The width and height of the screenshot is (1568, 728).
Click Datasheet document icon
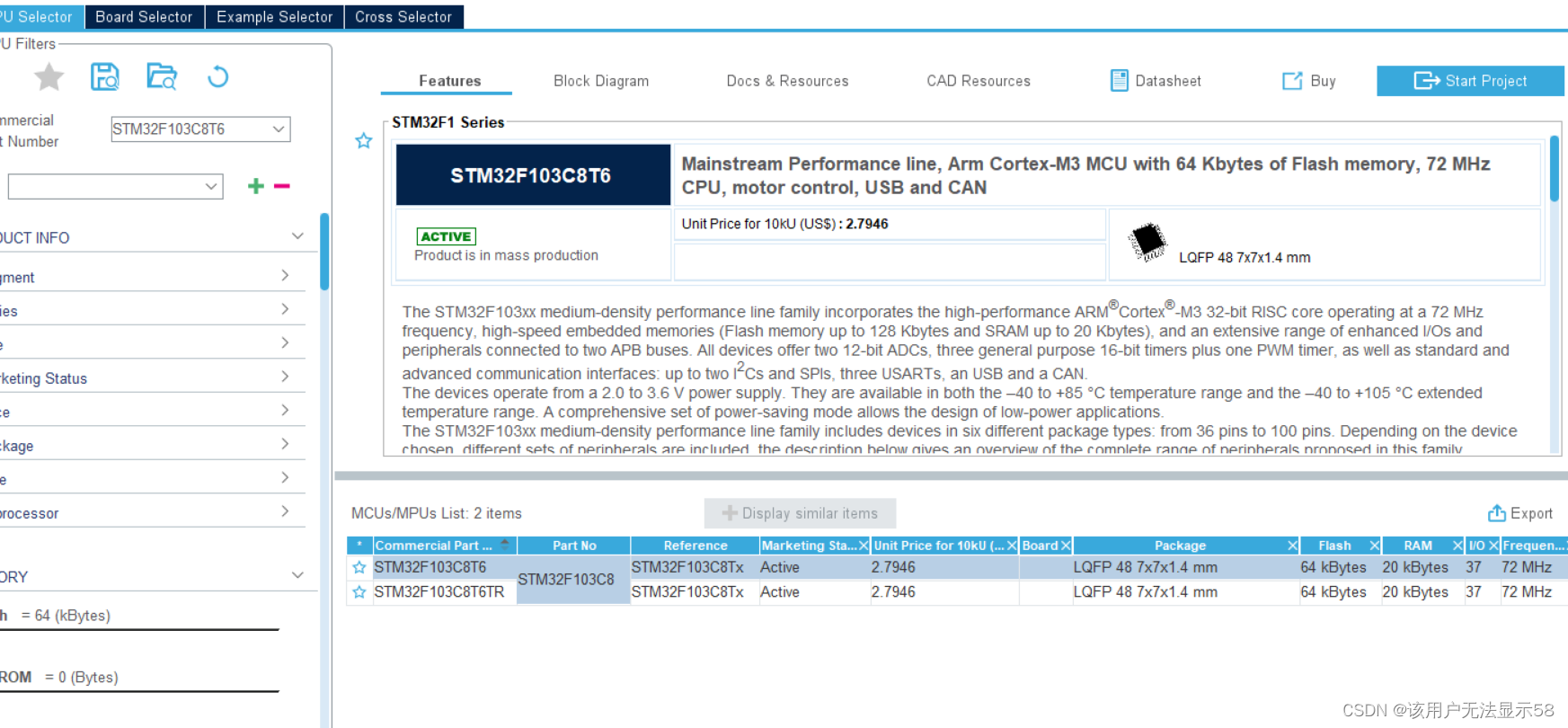pos(1119,81)
